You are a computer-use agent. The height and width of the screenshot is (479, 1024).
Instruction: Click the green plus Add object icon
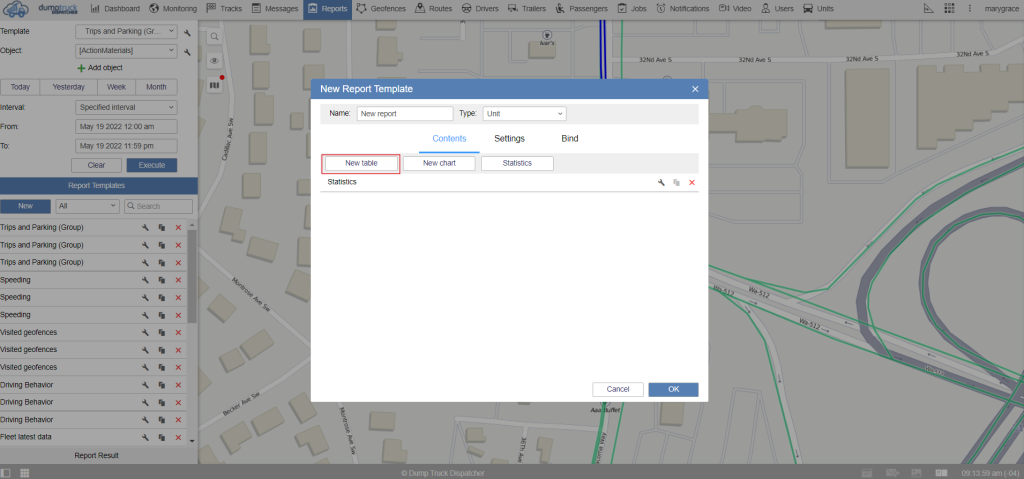click(82, 67)
